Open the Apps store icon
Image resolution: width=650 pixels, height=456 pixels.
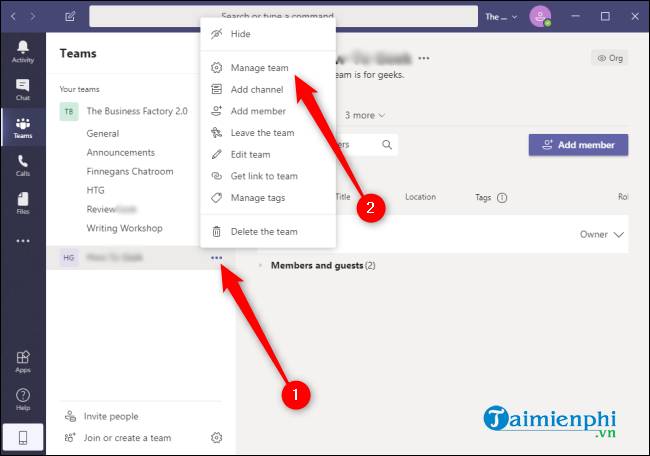[x=23, y=361]
